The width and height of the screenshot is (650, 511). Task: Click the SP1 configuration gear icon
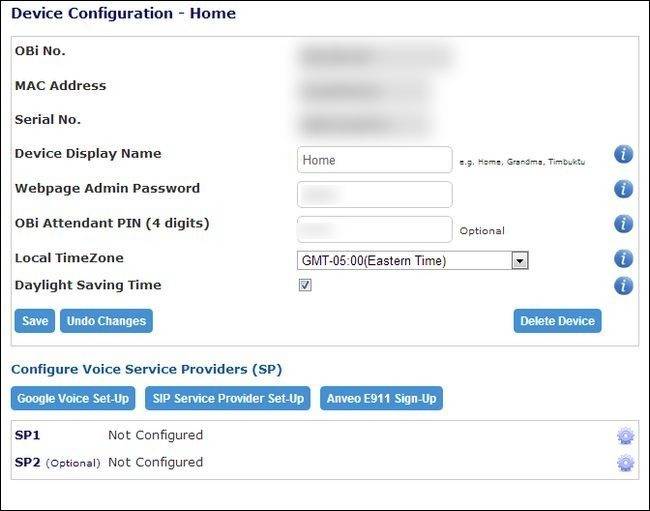click(625, 436)
